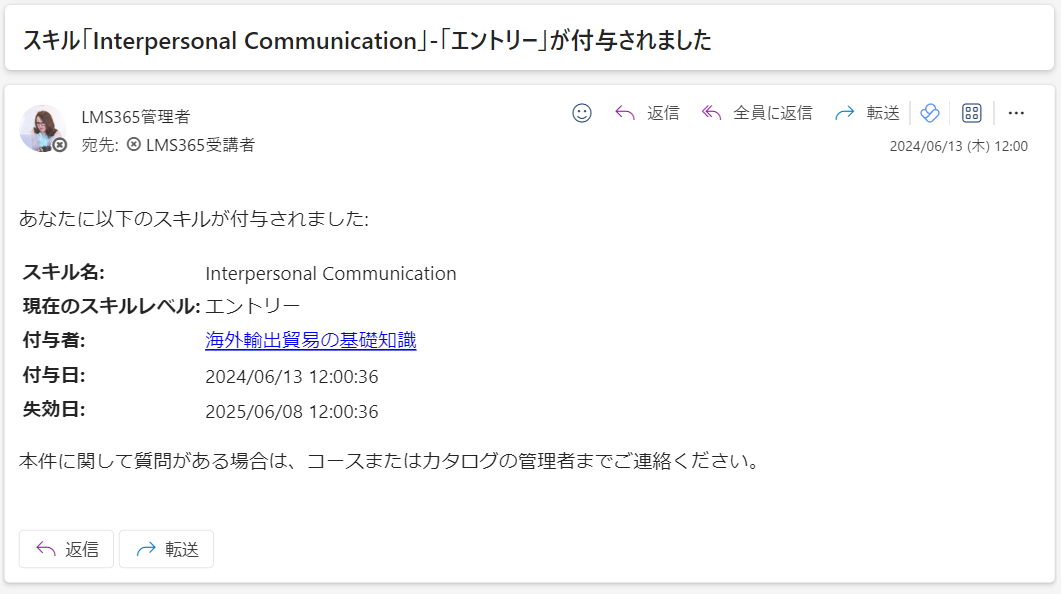Image resolution: width=1061 pixels, height=594 pixels.
Task: Click the bottom 転送 button
Action: [166, 549]
